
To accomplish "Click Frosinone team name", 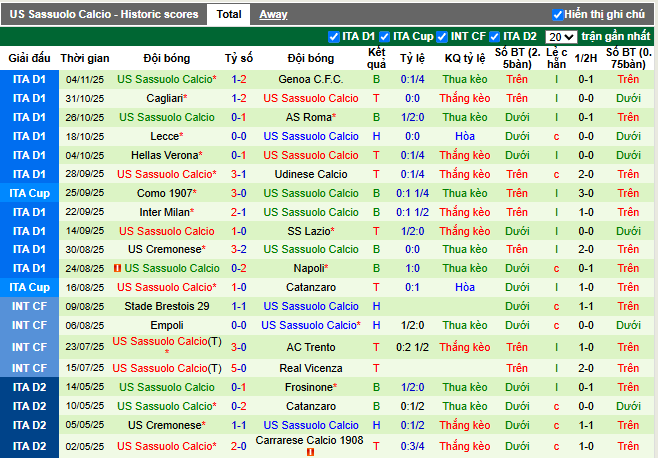I will tap(311, 387).
